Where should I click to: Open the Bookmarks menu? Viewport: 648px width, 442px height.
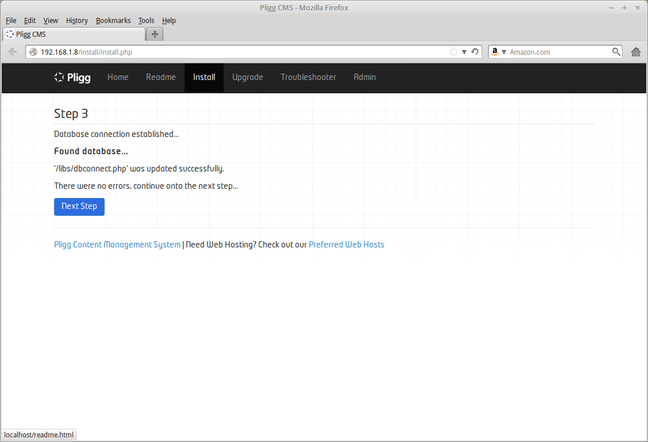tap(113, 21)
